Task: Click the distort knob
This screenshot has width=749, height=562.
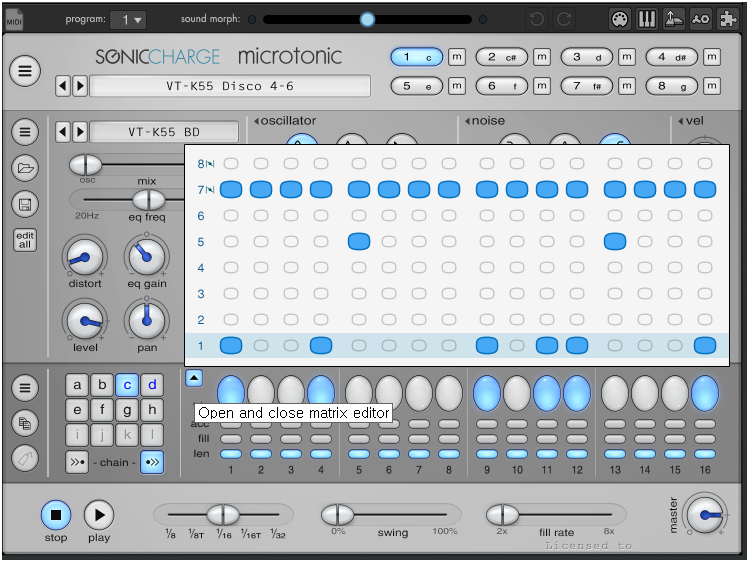Action: (85, 257)
